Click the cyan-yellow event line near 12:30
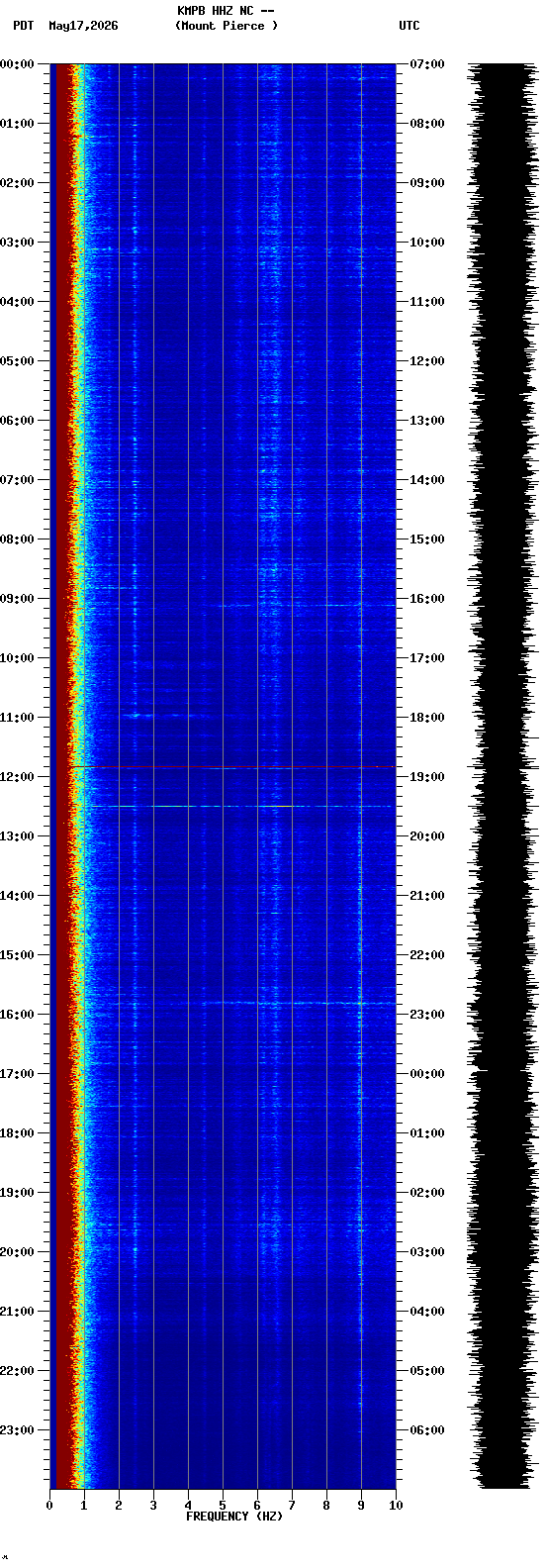 (237, 806)
